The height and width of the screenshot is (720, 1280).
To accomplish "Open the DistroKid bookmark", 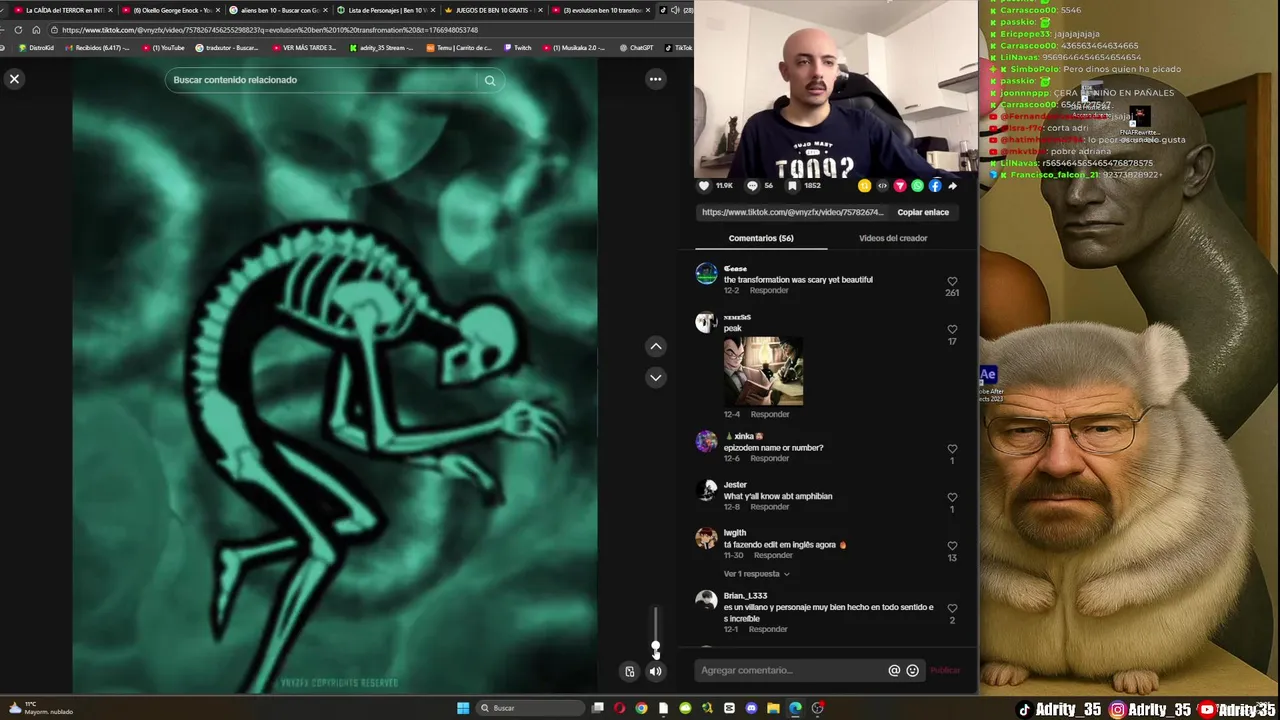I will point(36,48).
